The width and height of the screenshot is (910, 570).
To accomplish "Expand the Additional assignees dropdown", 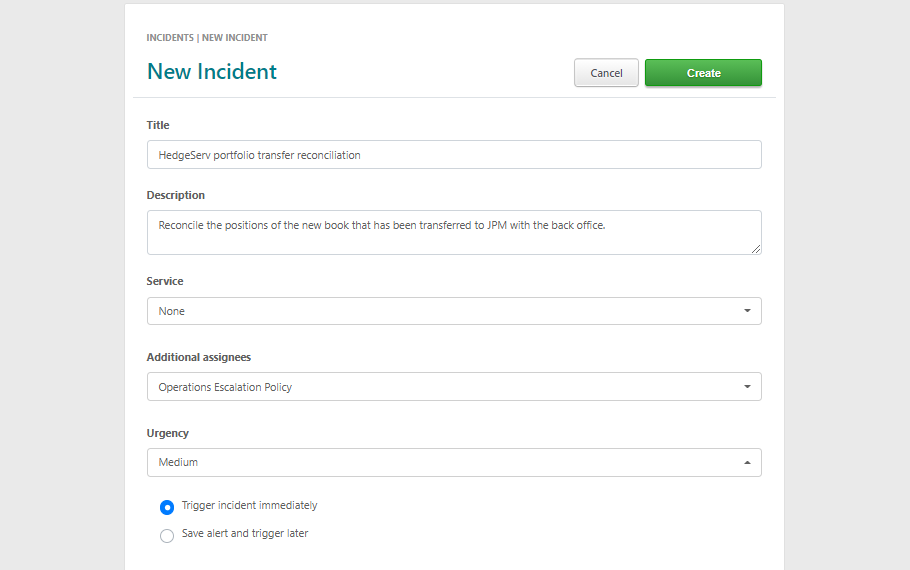I will point(454,387).
